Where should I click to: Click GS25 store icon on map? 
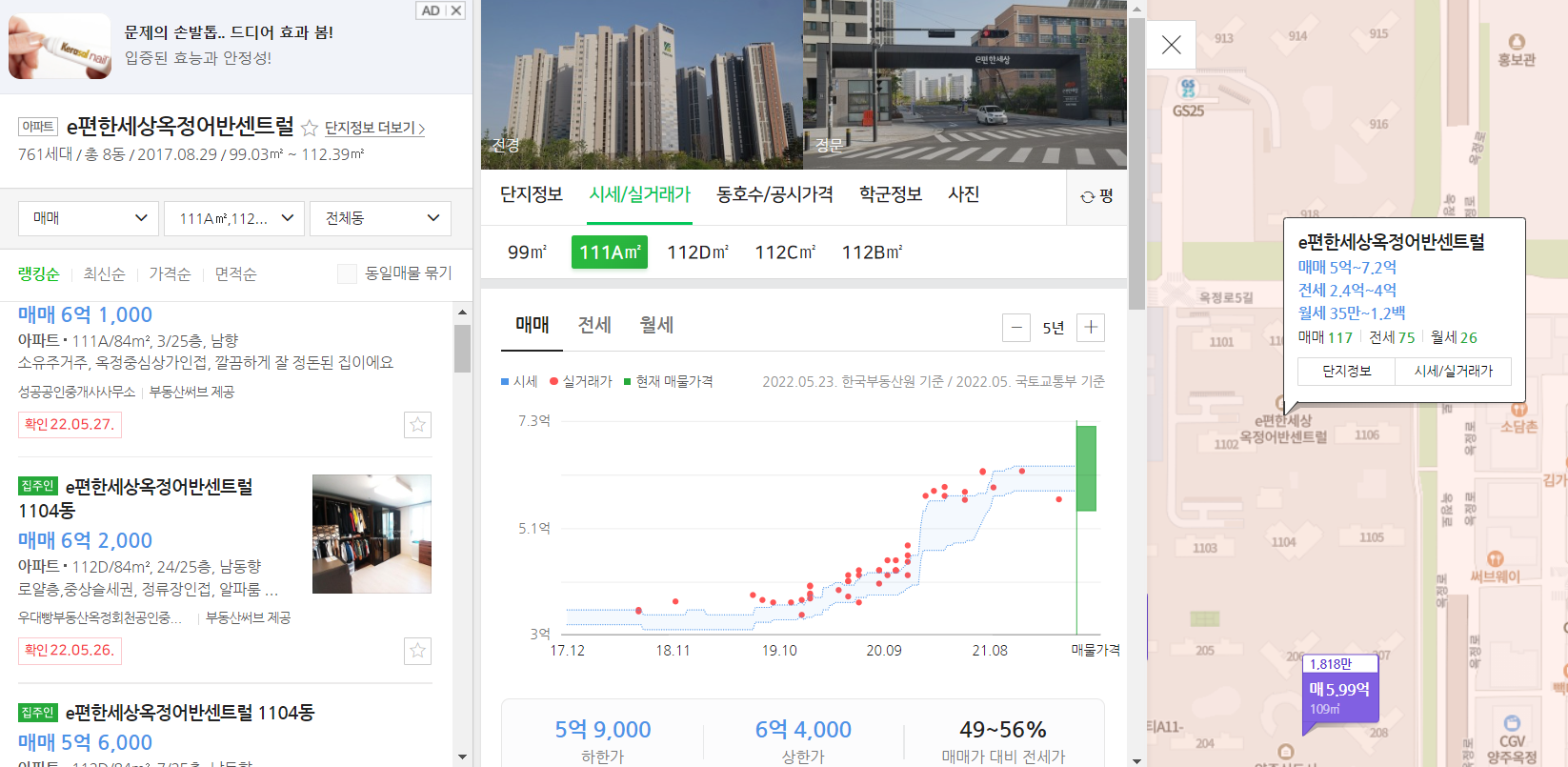pyautogui.click(x=1188, y=89)
